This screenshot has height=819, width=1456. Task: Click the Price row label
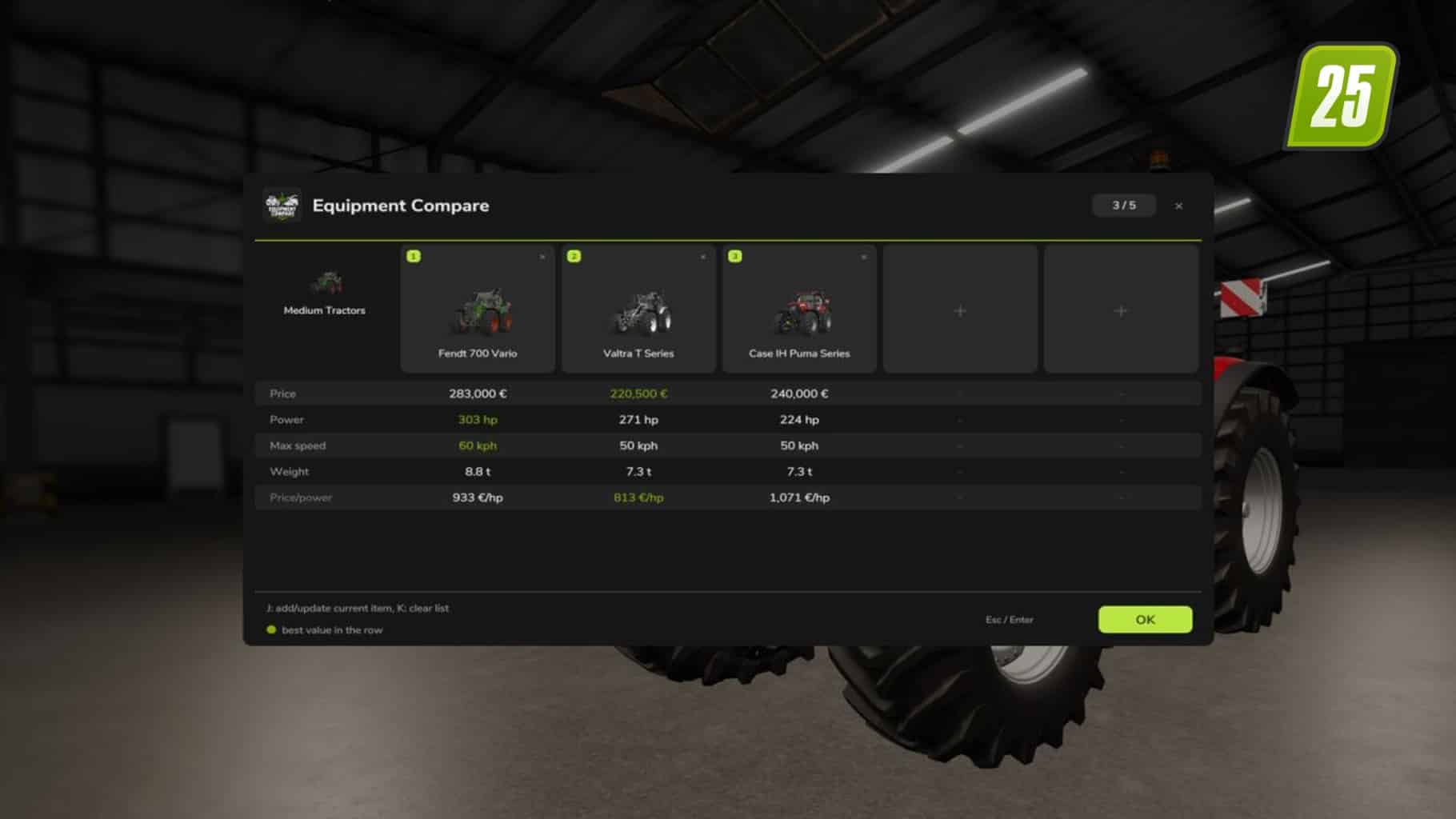tap(282, 394)
